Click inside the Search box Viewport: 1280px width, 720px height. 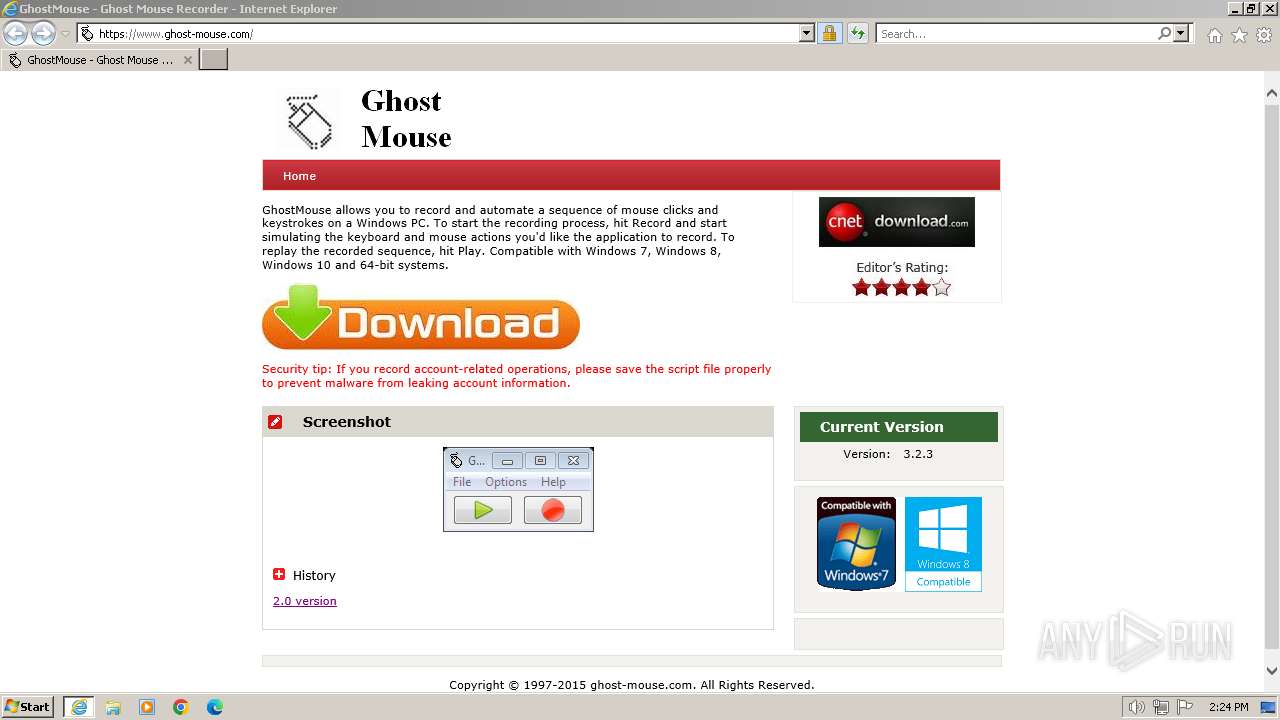[x=1015, y=34]
